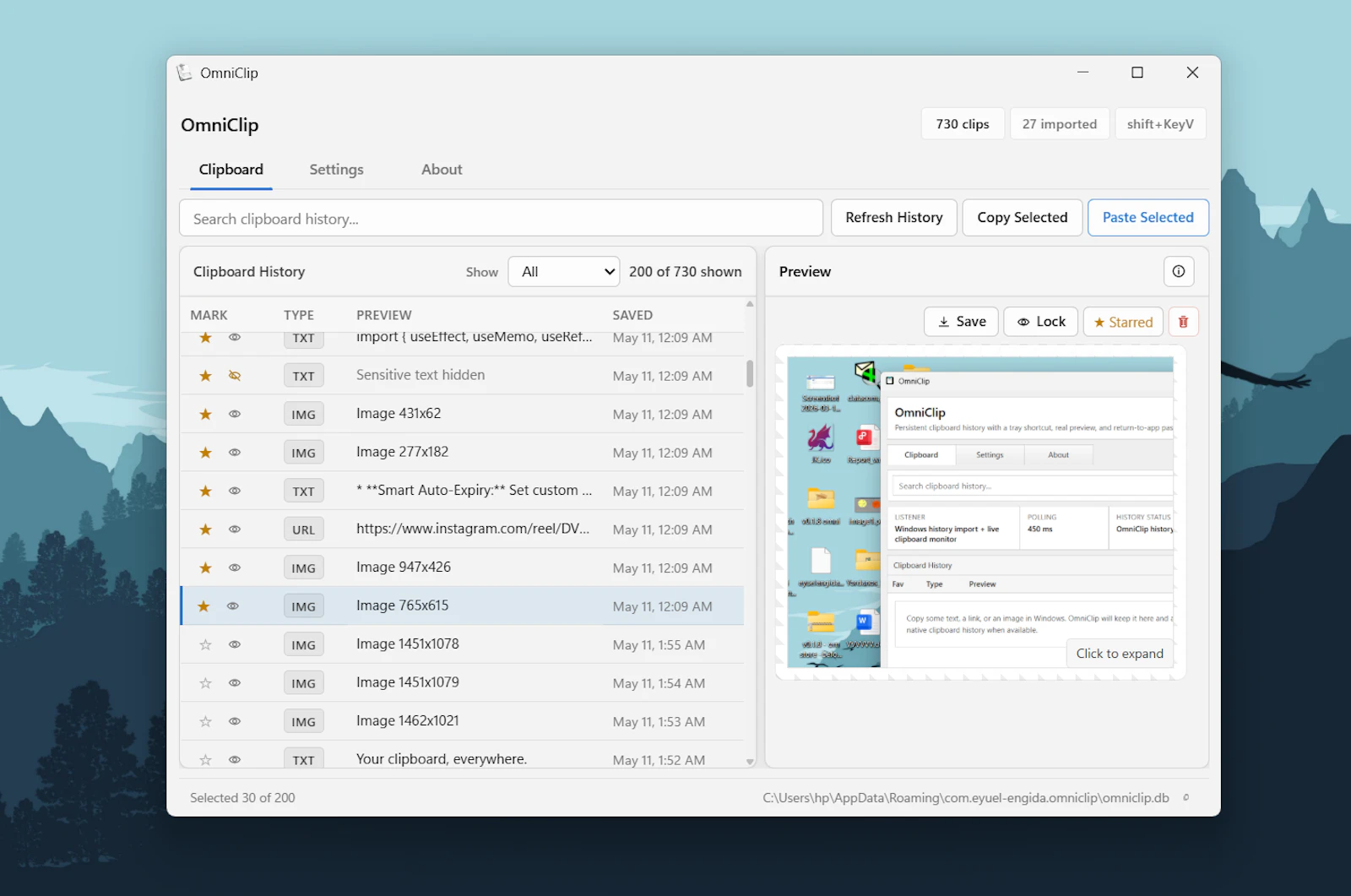
Task: Switch to the Clipboard tab
Action: 231,170
